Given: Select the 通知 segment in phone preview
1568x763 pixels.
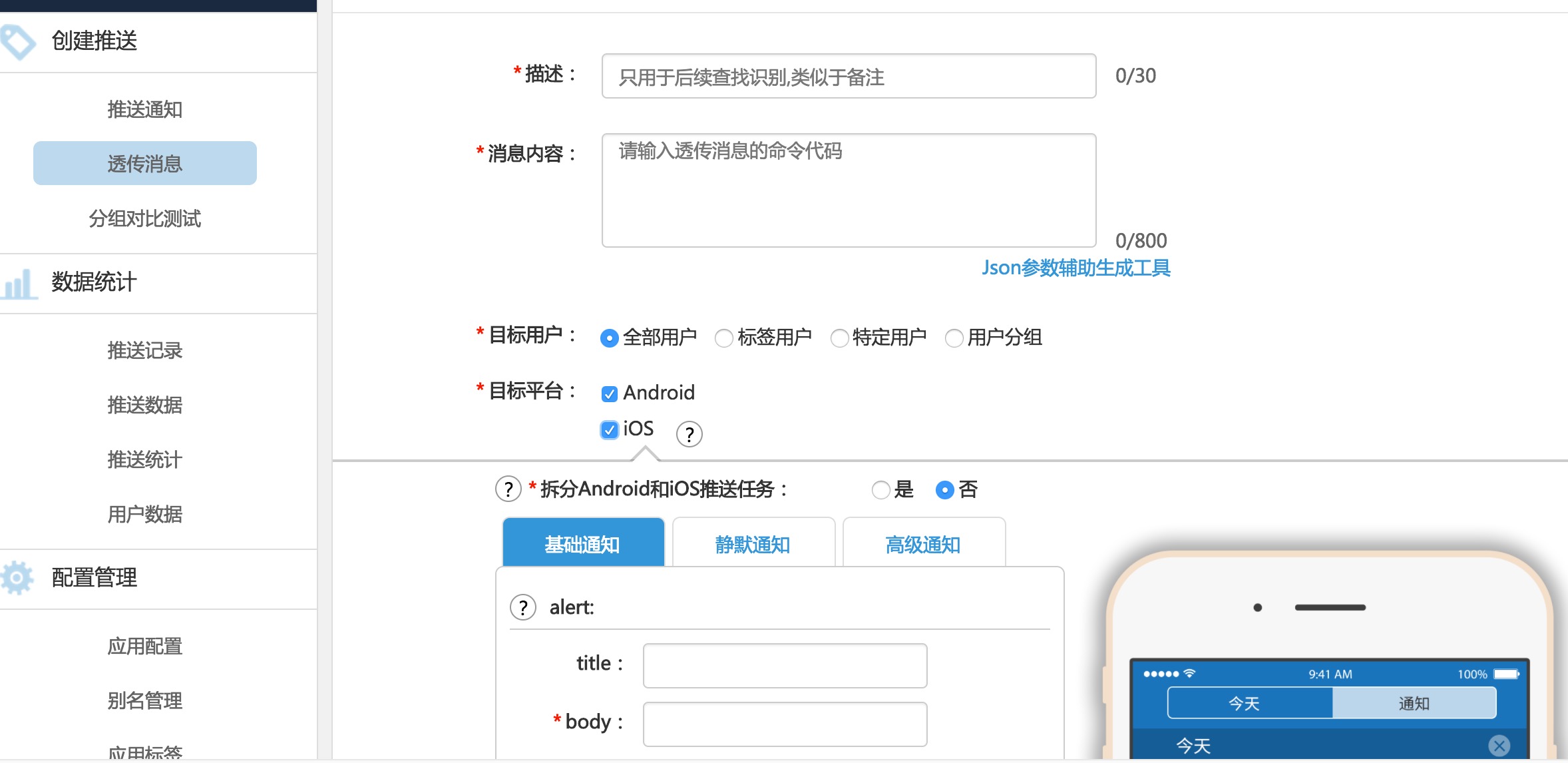Looking at the screenshot, I should click(1414, 703).
